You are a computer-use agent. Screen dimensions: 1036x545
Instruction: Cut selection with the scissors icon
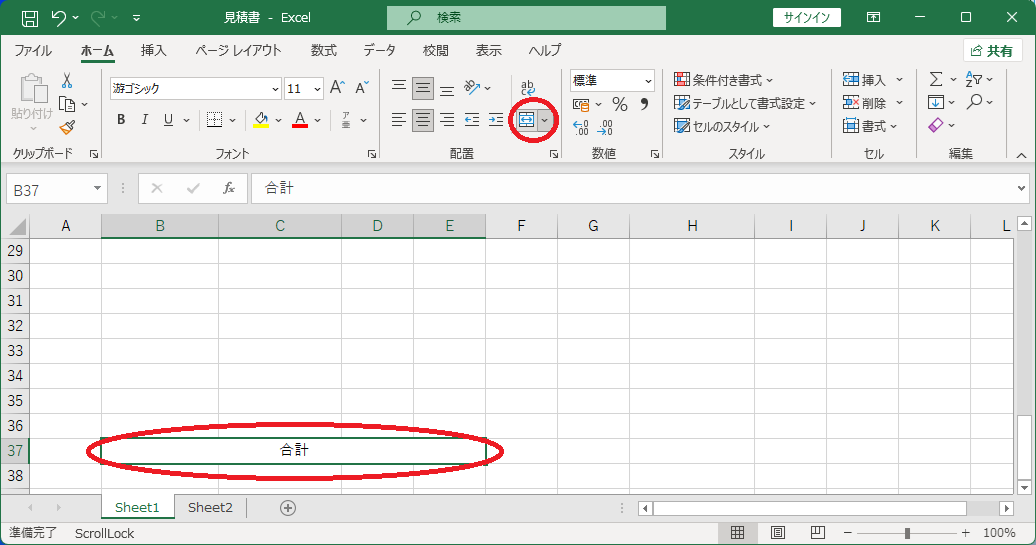(67, 81)
